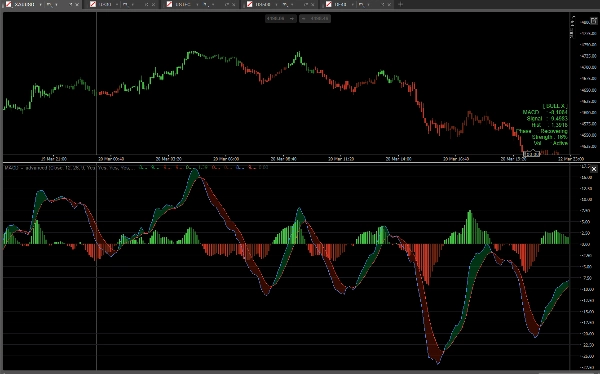Click the 25 Mar 21:00 time label

coord(54,158)
